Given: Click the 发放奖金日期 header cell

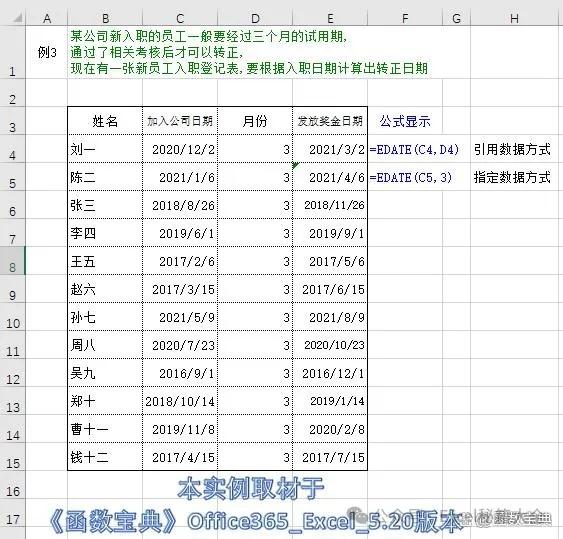Looking at the screenshot, I should [x=330, y=121].
